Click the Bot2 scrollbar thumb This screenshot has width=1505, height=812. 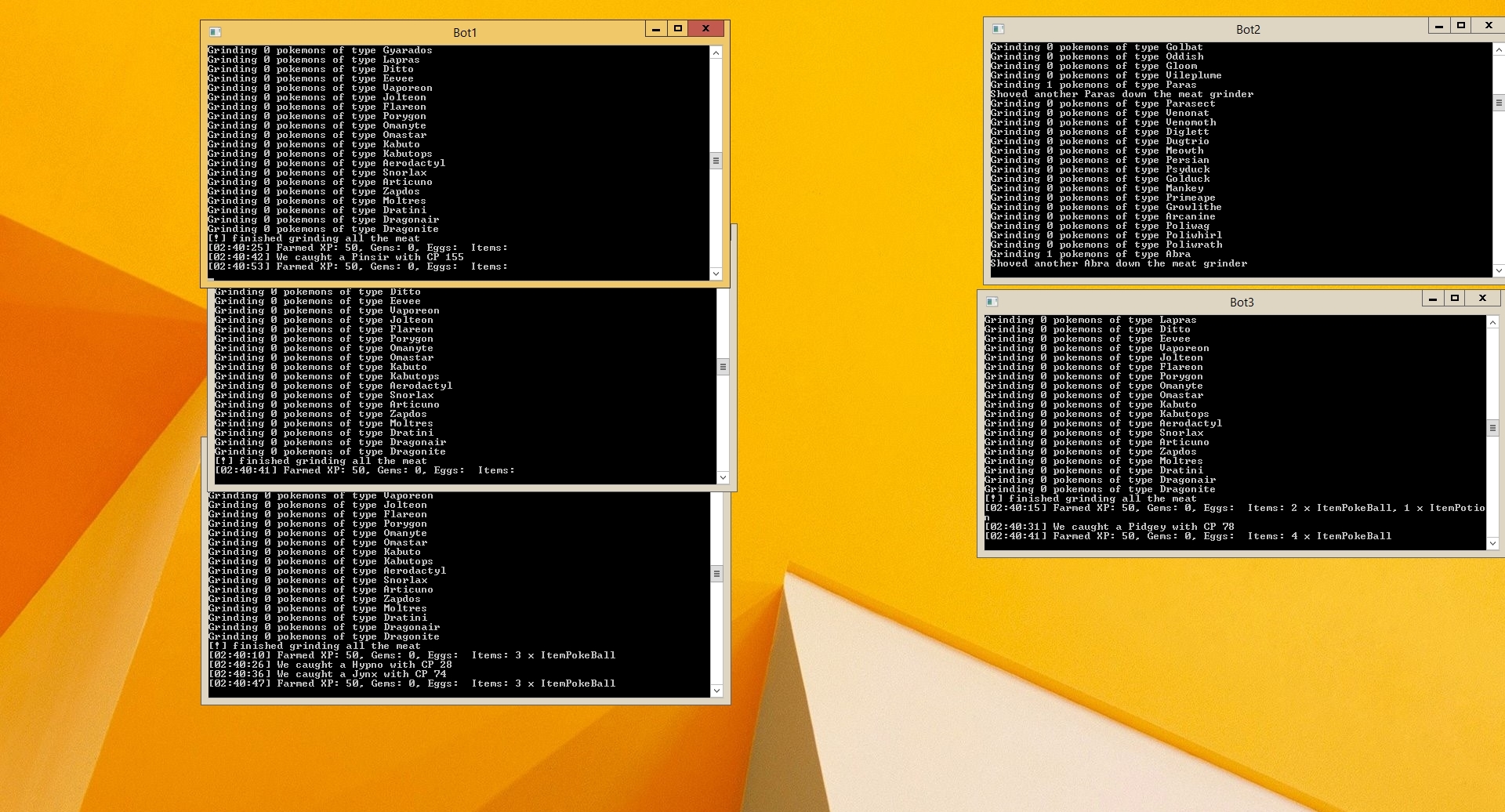point(1499,103)
